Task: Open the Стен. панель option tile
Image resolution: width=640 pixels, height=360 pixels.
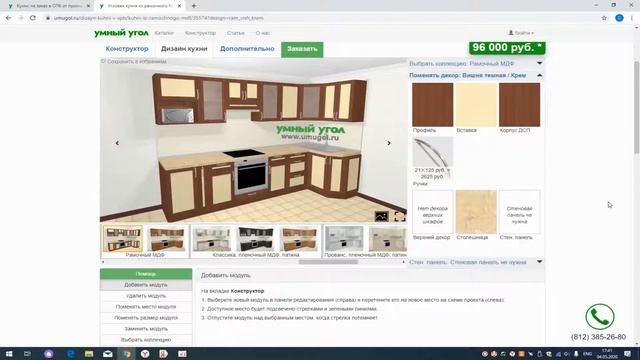Action: pos(520,212)
